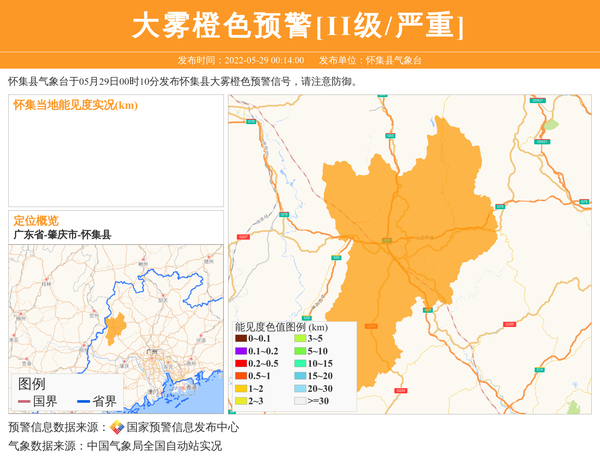Click the red 国界 line symbol in legend
600x471 pixels.
24,401
